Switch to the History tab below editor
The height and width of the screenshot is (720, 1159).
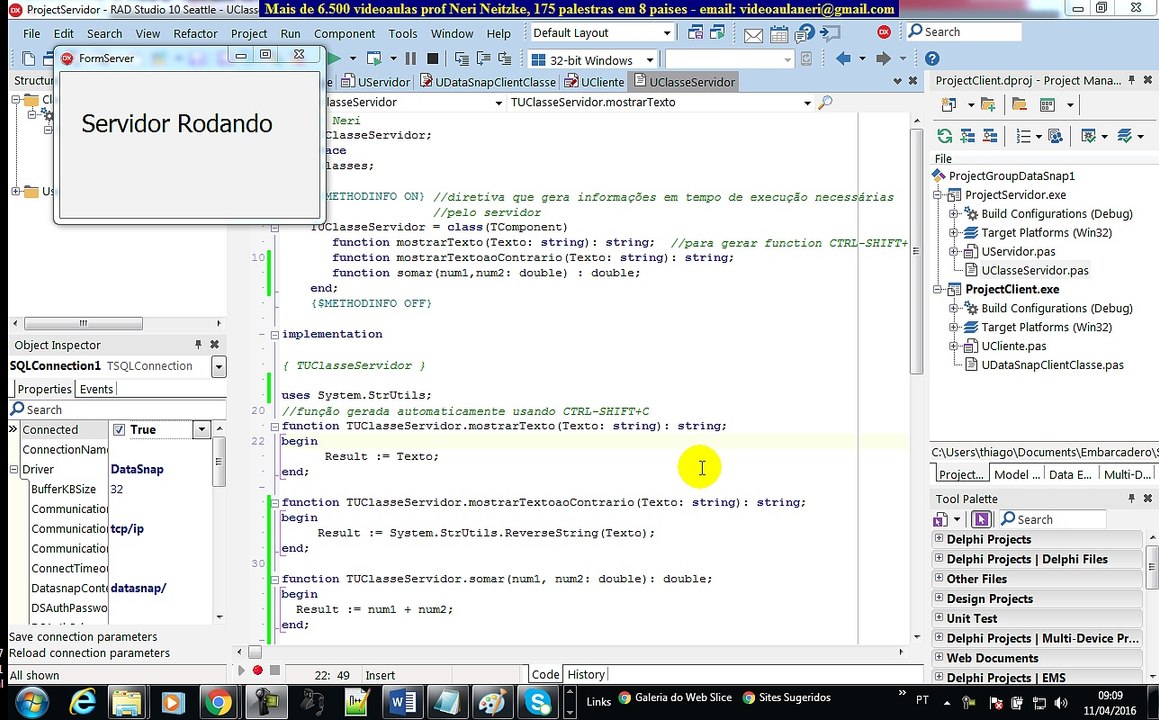[586, 674]
